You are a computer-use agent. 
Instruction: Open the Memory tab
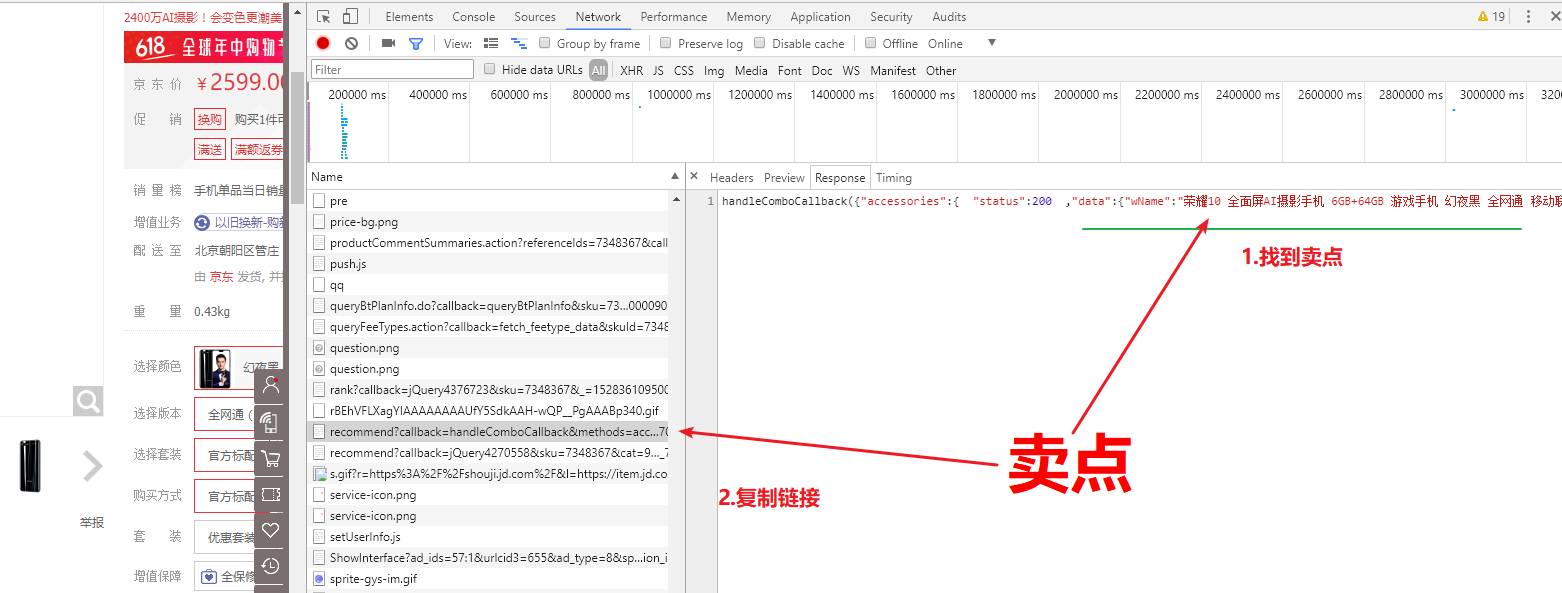749,16
